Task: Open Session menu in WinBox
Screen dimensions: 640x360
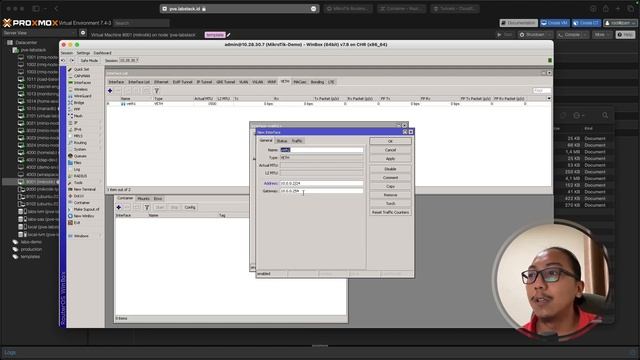Action: 67,53
